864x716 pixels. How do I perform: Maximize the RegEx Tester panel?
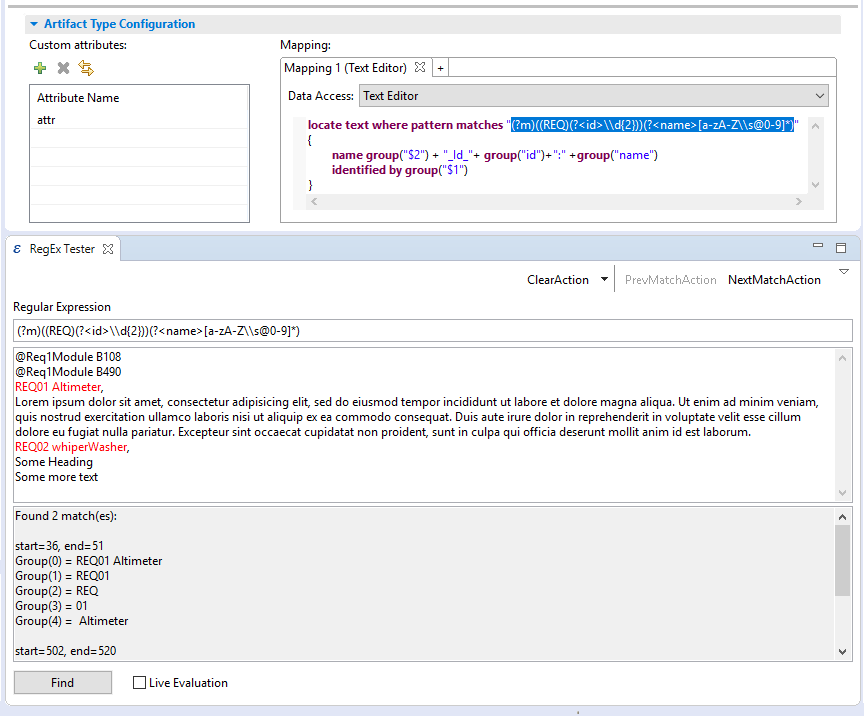click(x=841, y=247)
